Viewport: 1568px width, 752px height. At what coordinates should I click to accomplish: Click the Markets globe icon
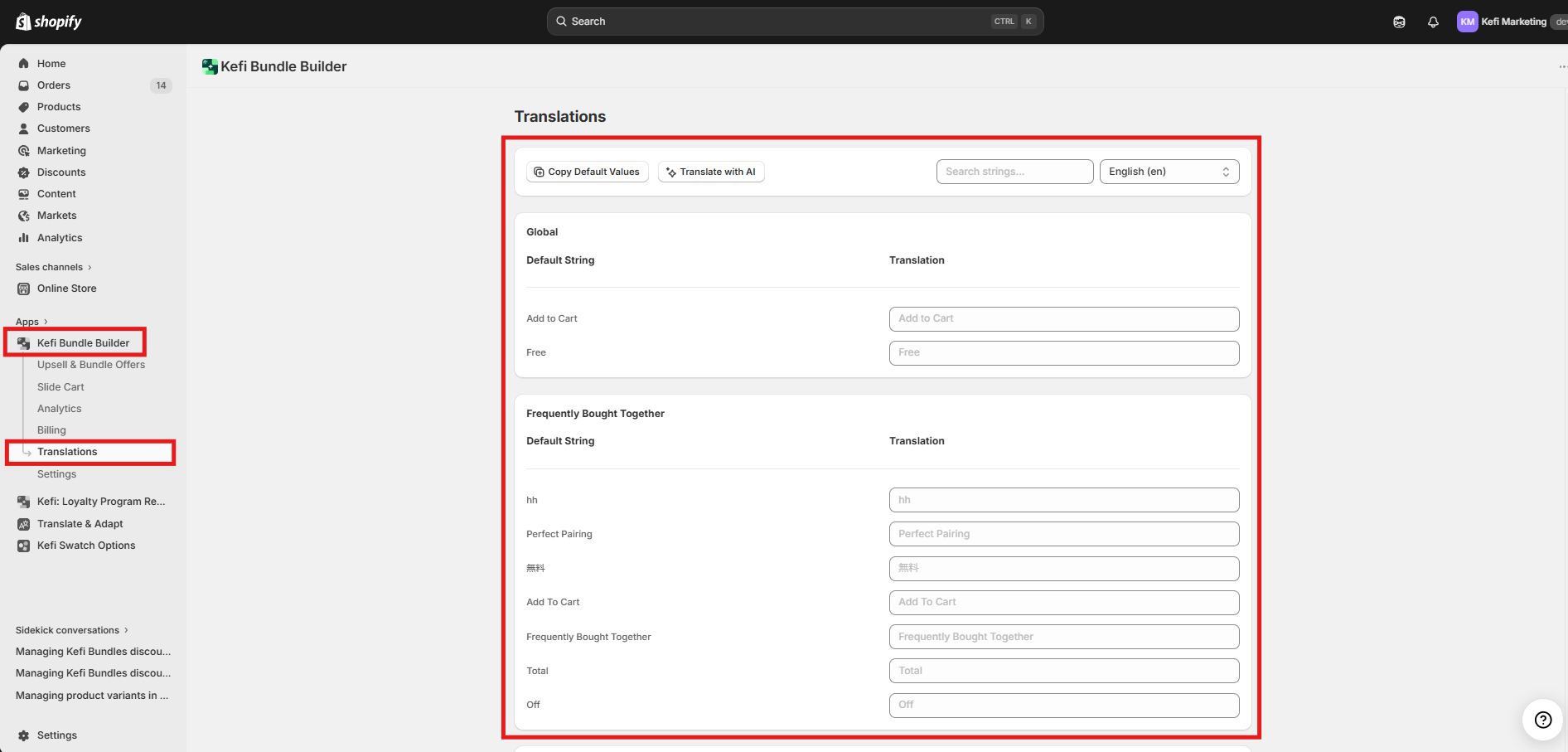coord(24,216)
